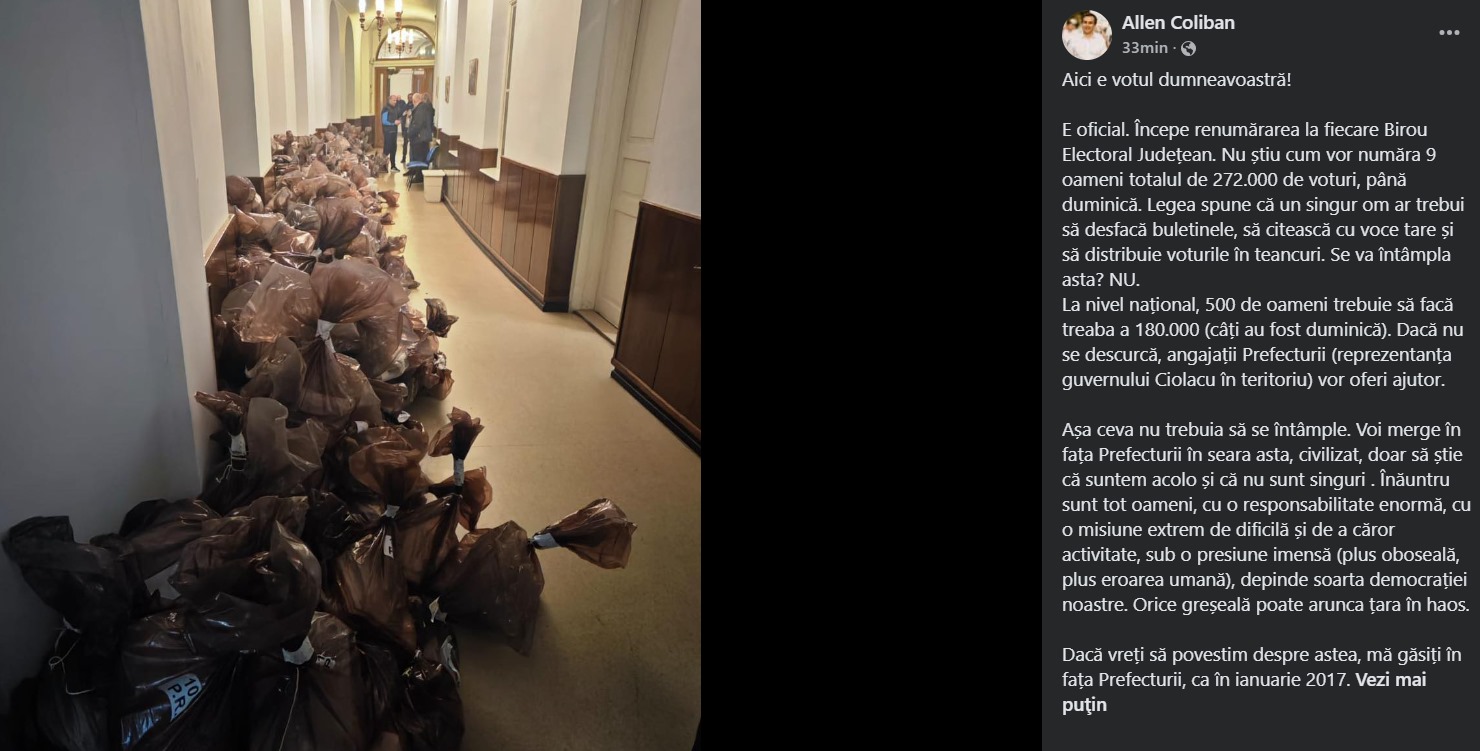The width and height of the screenshot is (1480, 751).
Task: Click the chandelier in the photo
Action: (x=380, y=15)
